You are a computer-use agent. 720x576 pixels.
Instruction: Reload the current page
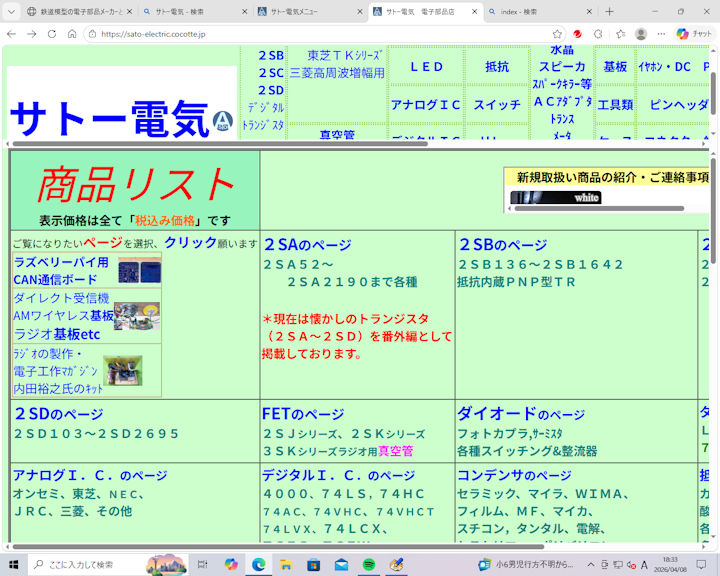(52, 34)
